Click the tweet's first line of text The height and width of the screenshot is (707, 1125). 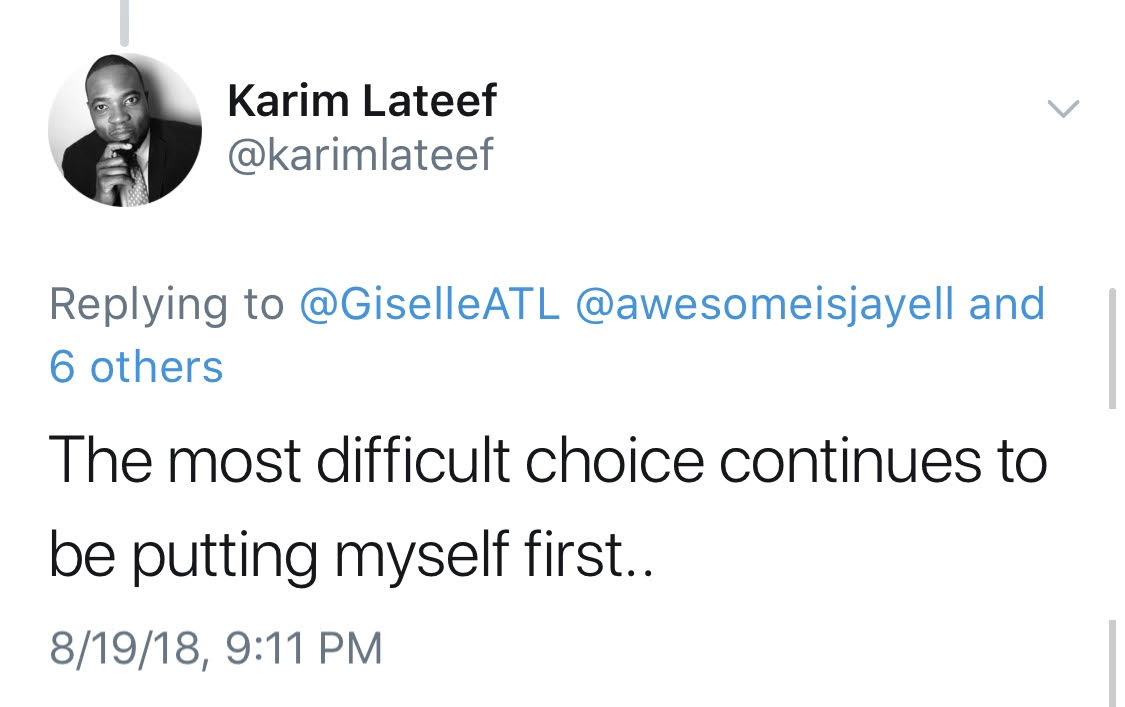pos(548,460)
